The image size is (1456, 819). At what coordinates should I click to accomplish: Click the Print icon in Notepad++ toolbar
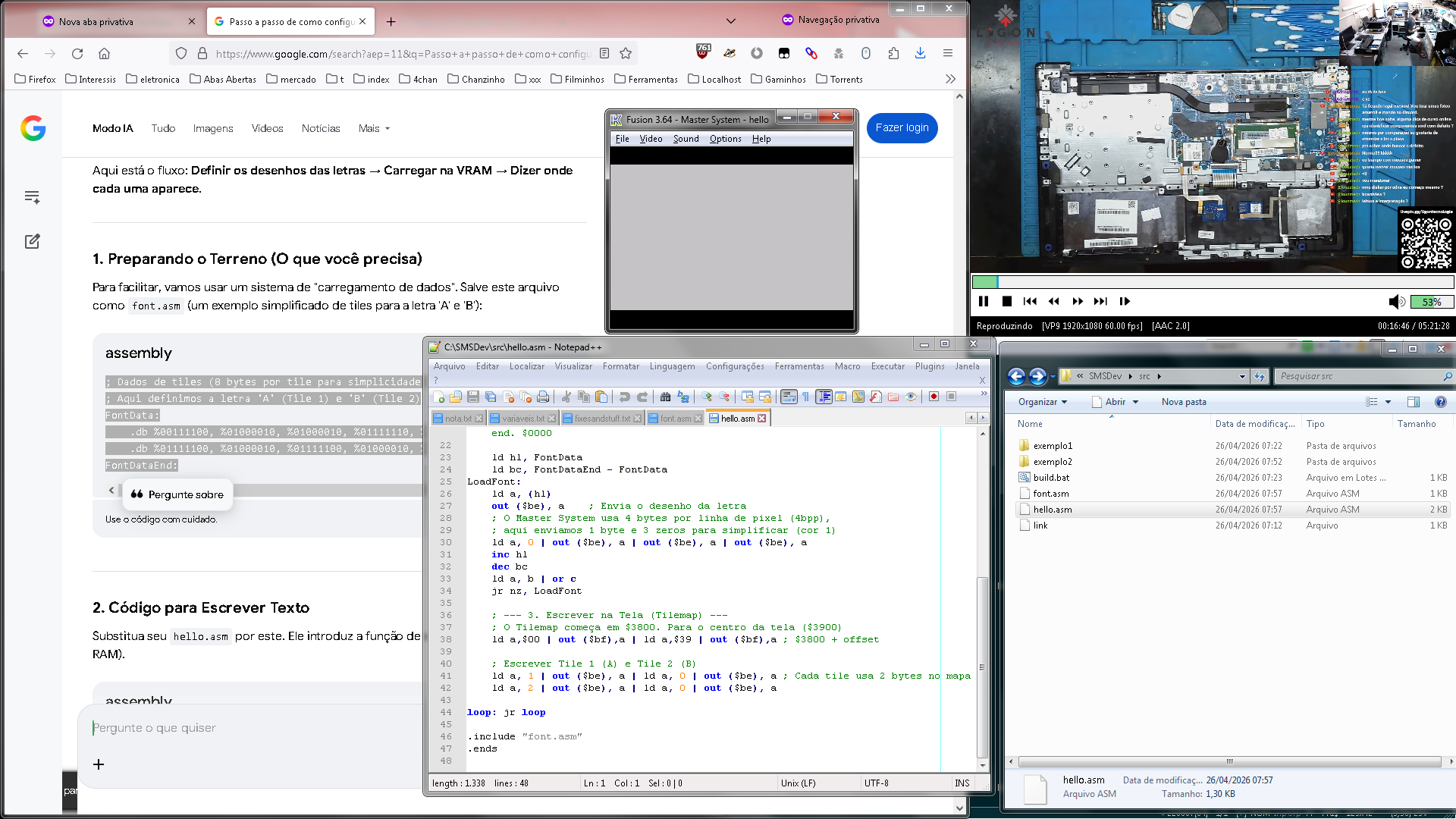[543, 397]
